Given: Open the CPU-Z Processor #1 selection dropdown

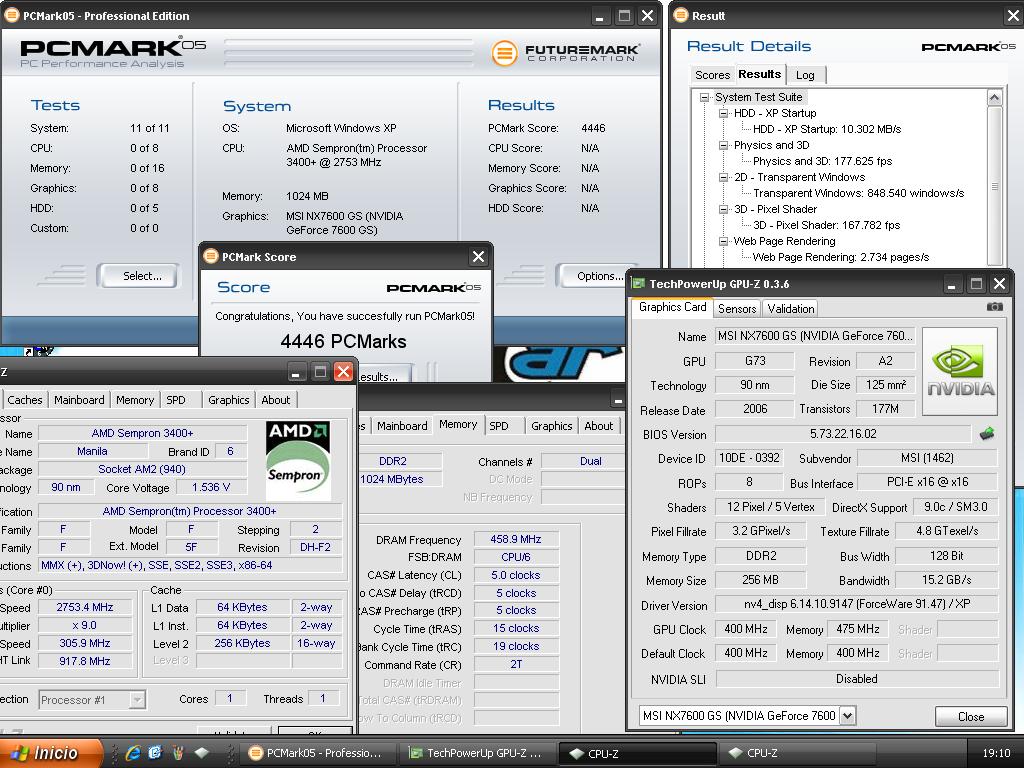Looking at the screenshot, I should pyautogui.click(x=136, y=699).
